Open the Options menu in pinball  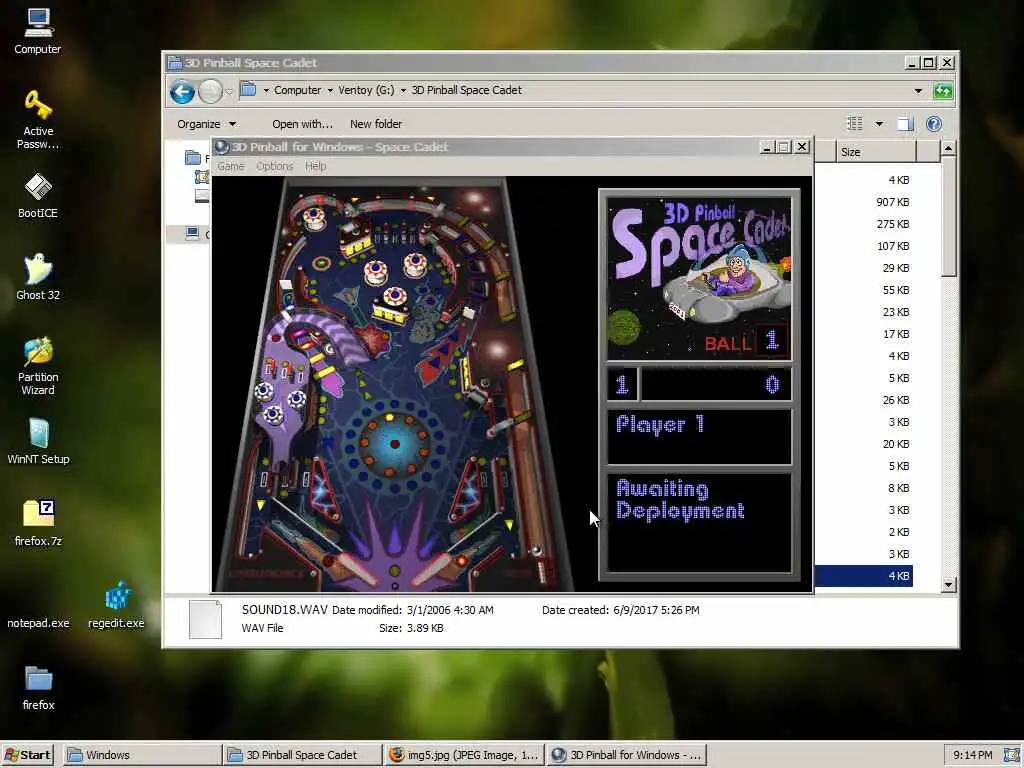point(274,167)
